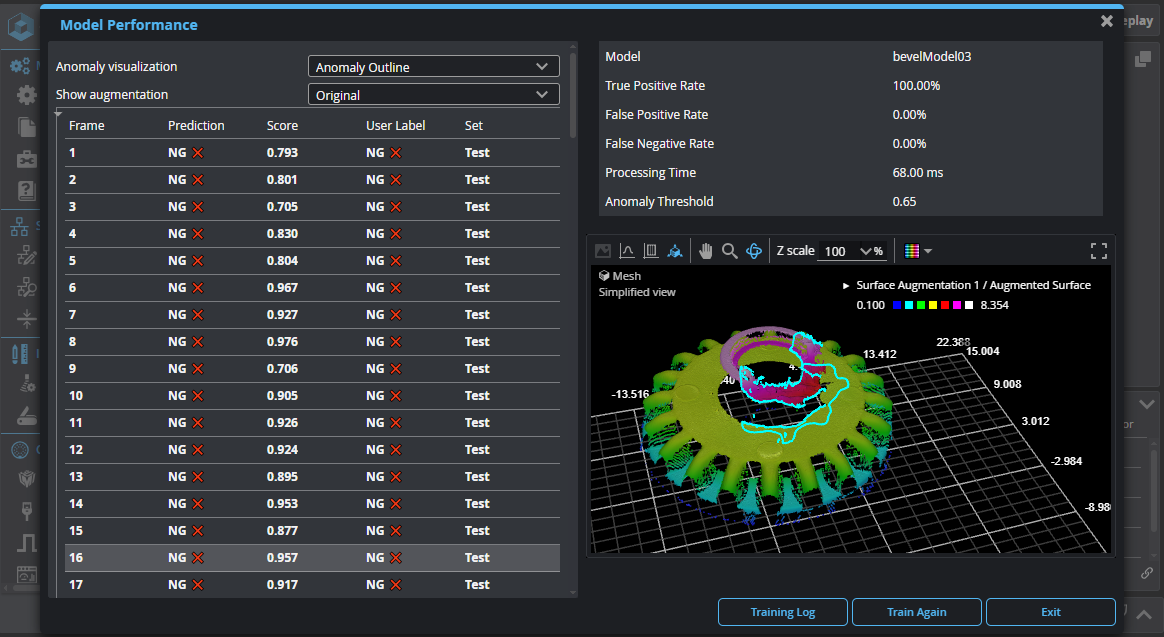Select frame 8 row in table

[312, 342]
